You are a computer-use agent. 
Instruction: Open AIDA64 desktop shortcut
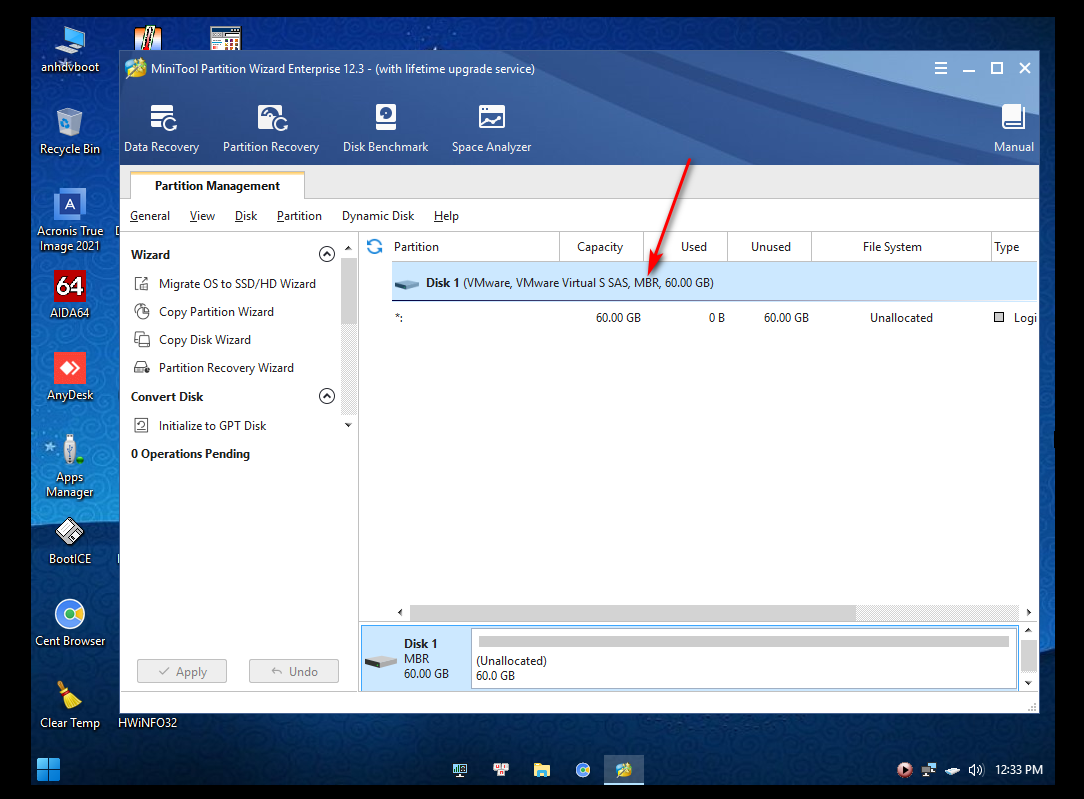(x=70, y=294)
